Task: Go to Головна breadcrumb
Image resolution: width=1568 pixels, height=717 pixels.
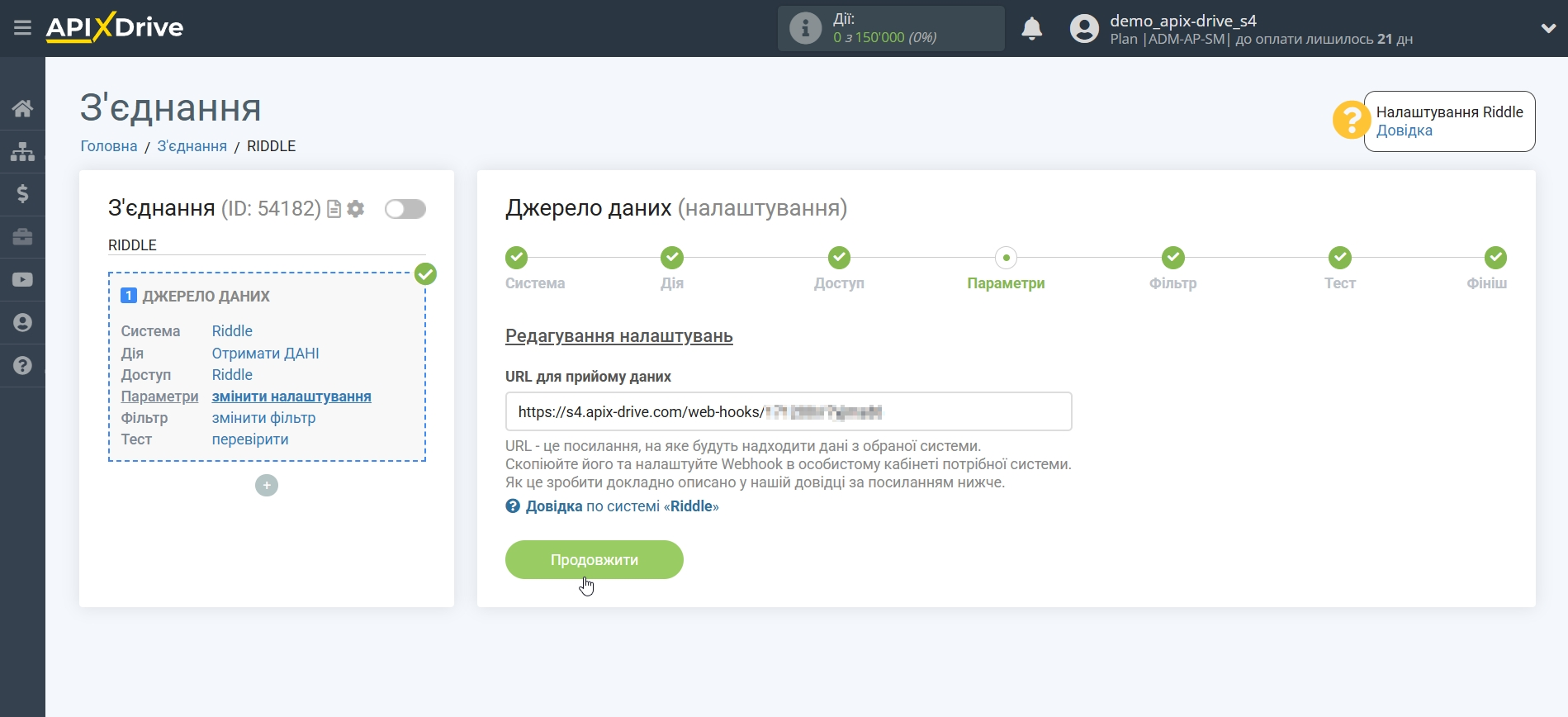Action: [x=109, y=146]
